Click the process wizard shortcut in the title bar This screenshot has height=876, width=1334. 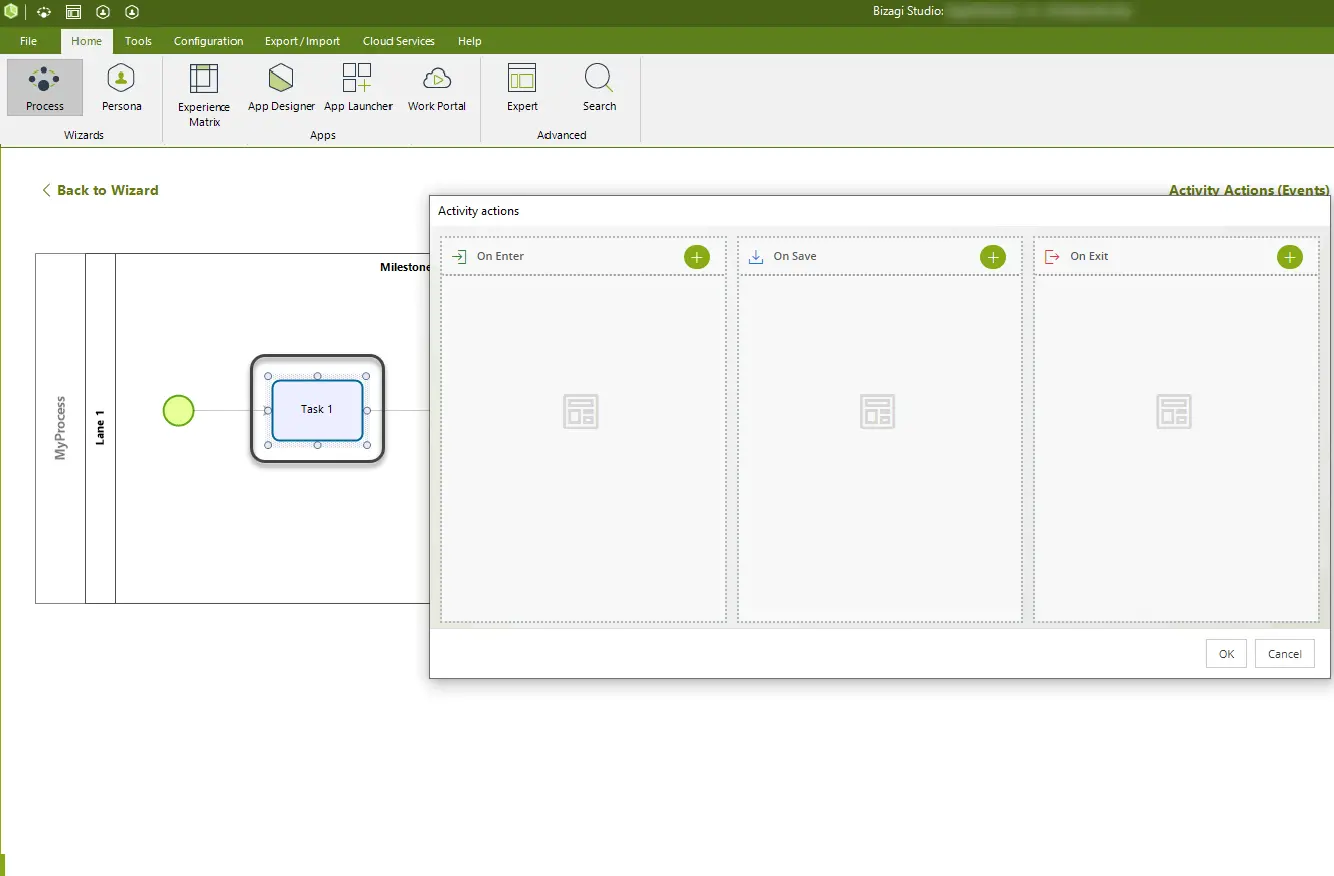[44, 12]
